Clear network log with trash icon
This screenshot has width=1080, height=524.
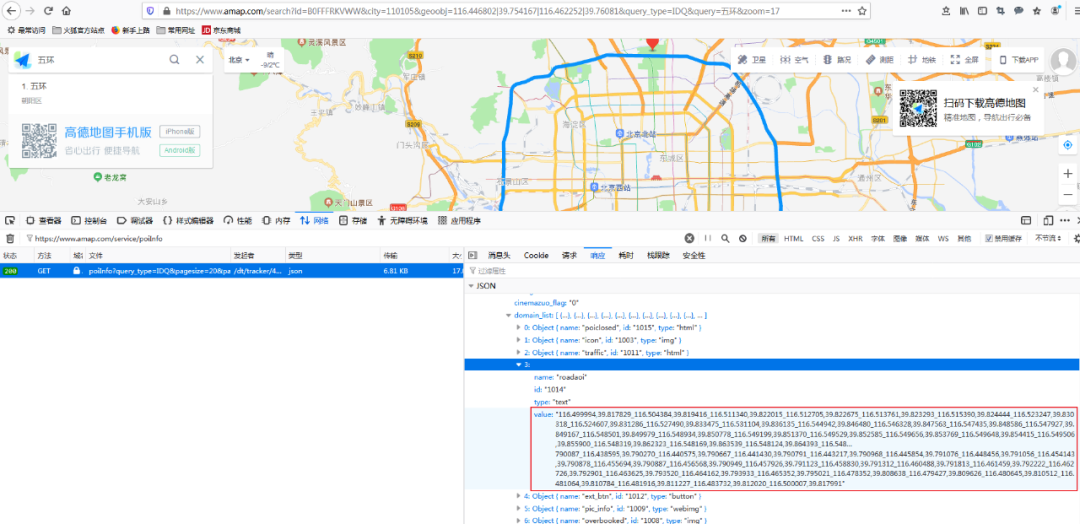pyautogui.click(x=10, y=238)
